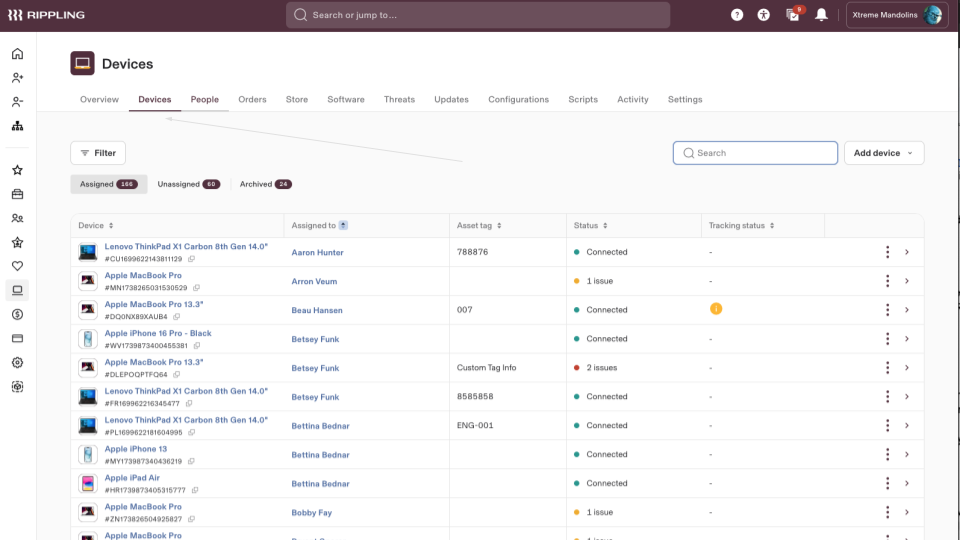Switch to the People tab
The width and height of the screenshot is (960, 540).
[x=204, y=99]
